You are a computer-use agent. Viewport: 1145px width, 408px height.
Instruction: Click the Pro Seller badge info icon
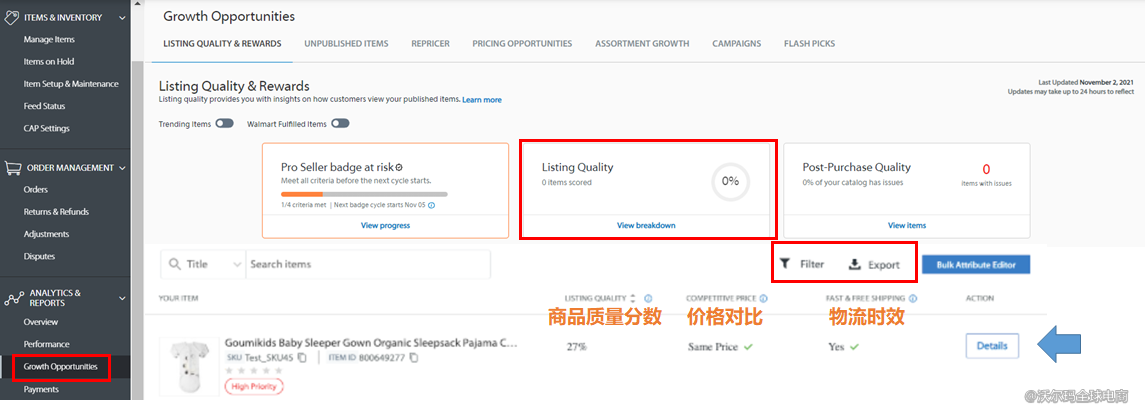[x=398, y=167]
